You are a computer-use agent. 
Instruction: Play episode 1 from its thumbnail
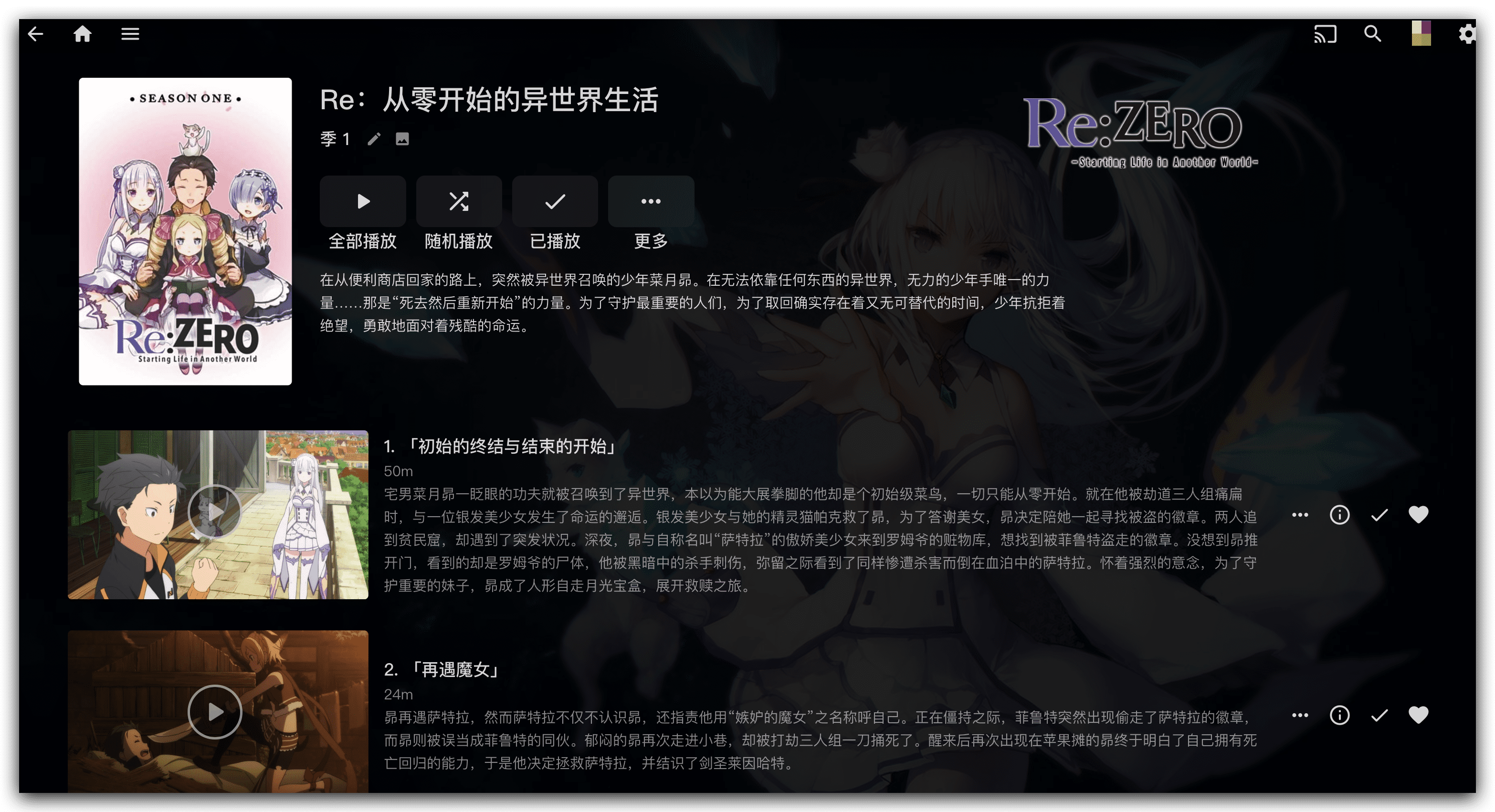[x=215, y=511]
